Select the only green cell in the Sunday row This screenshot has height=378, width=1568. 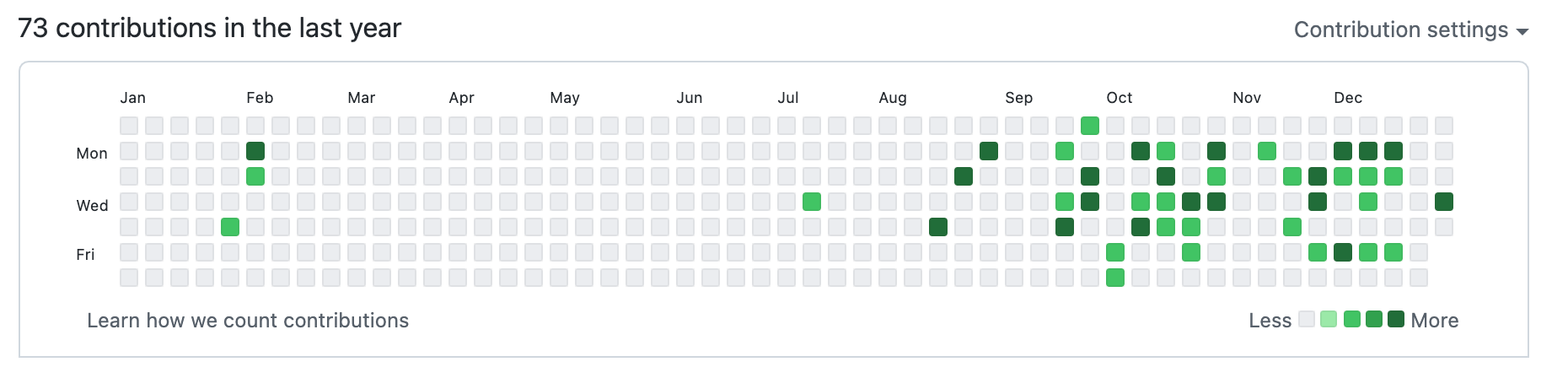pos(1090,126)
